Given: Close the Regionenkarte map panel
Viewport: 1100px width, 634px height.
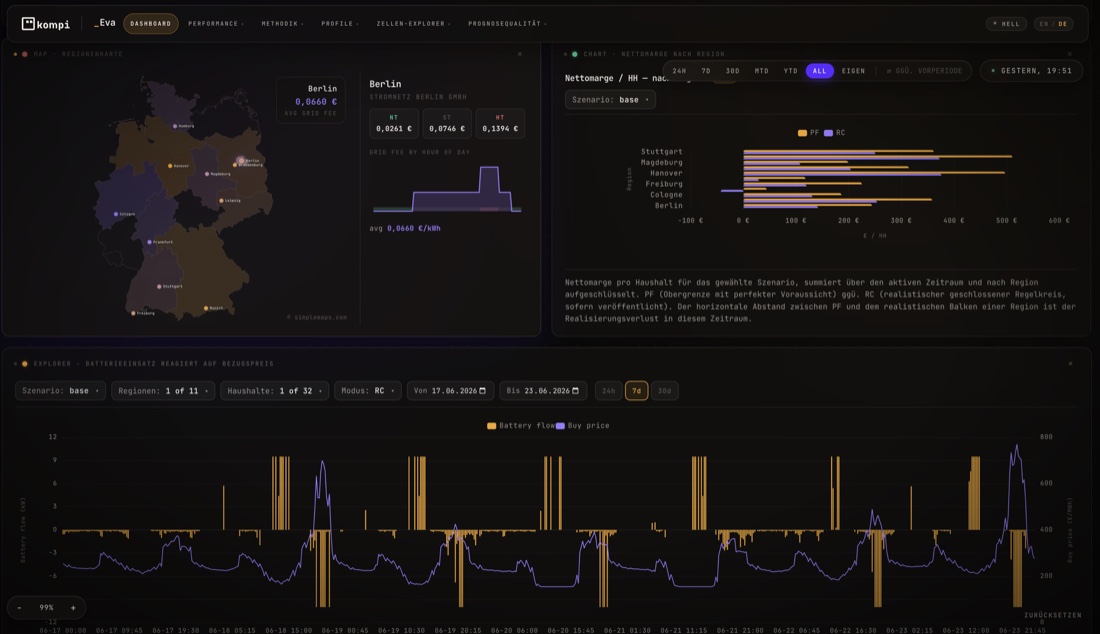Looking at the screenshot, I should click(x=520, y=54).
